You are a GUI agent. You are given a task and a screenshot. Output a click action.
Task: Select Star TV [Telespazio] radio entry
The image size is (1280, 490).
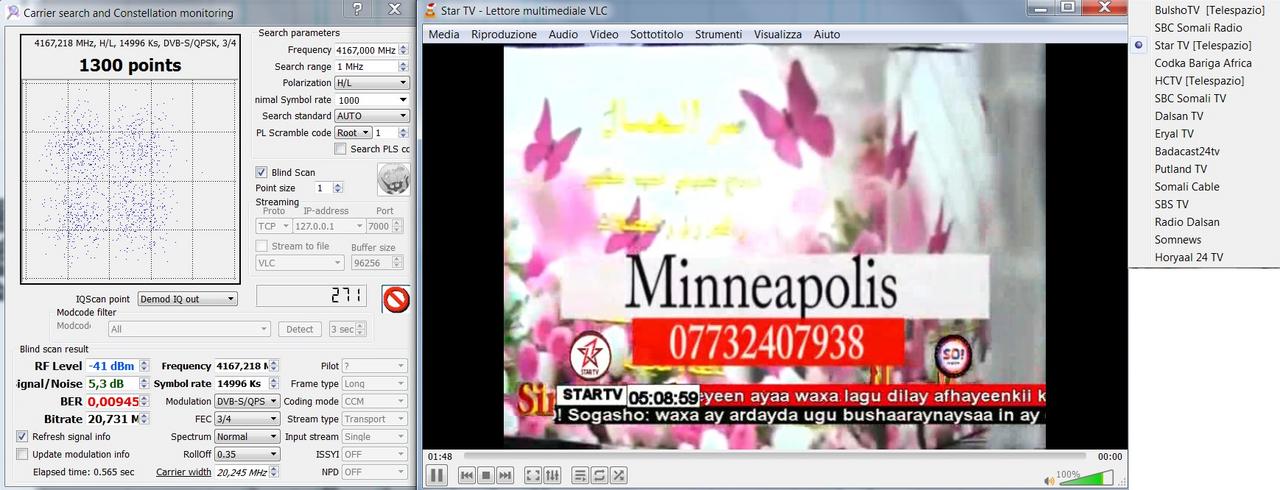click(1202, 46)
